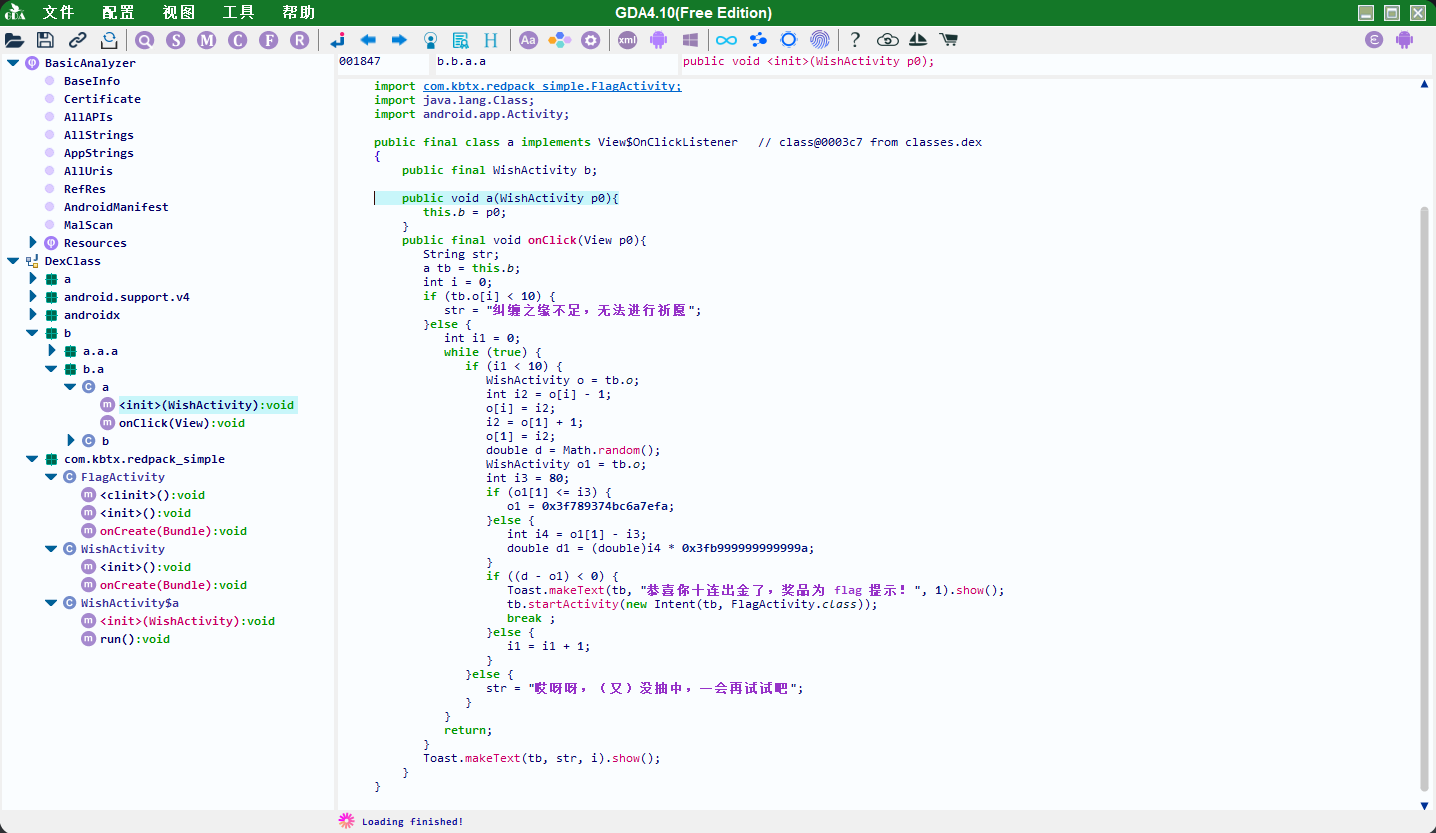Expand the androidx package node
1436x833 pixels.
tap(32, 314)
